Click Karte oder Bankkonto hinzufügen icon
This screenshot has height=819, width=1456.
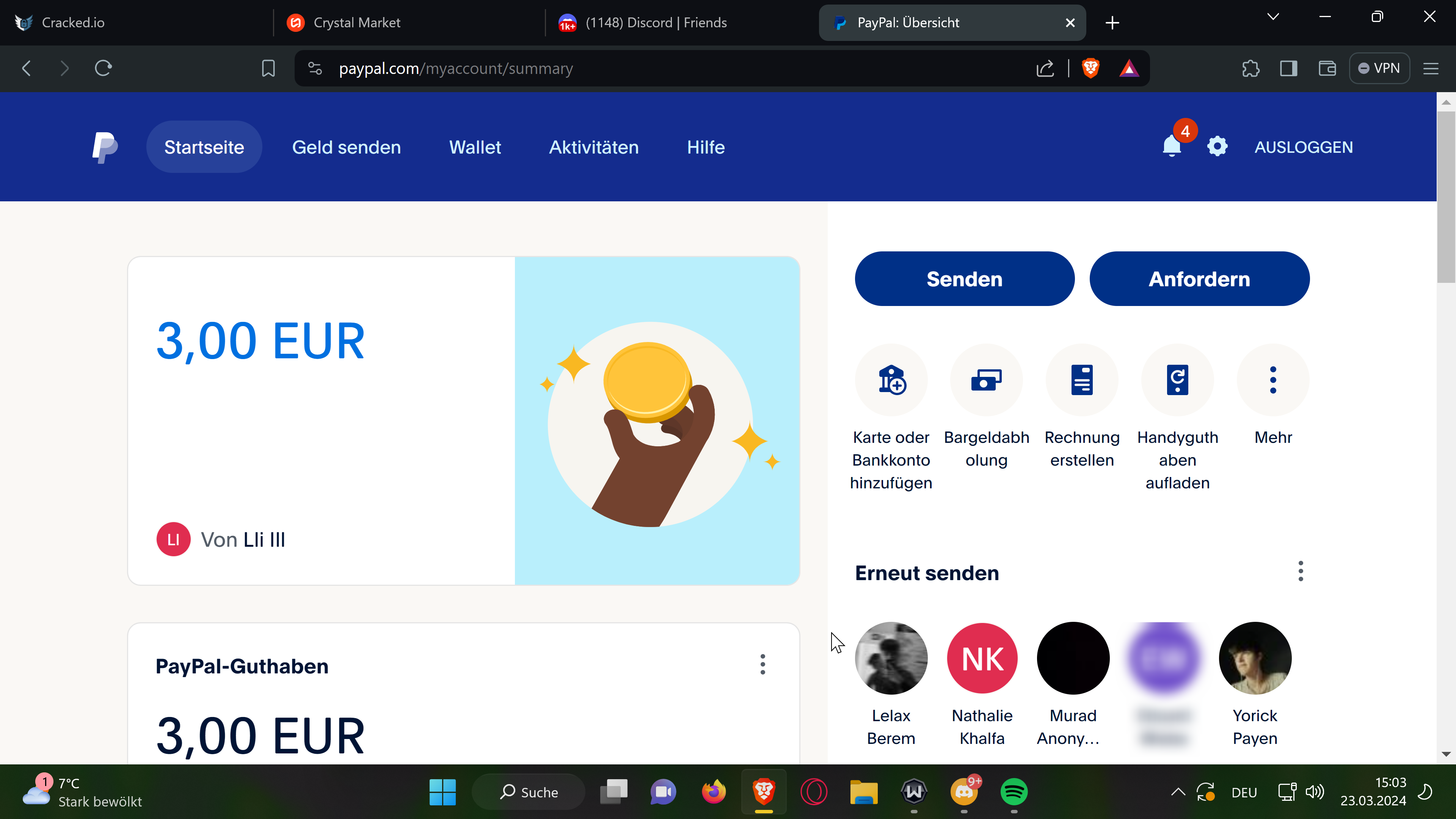click(891, 380)
